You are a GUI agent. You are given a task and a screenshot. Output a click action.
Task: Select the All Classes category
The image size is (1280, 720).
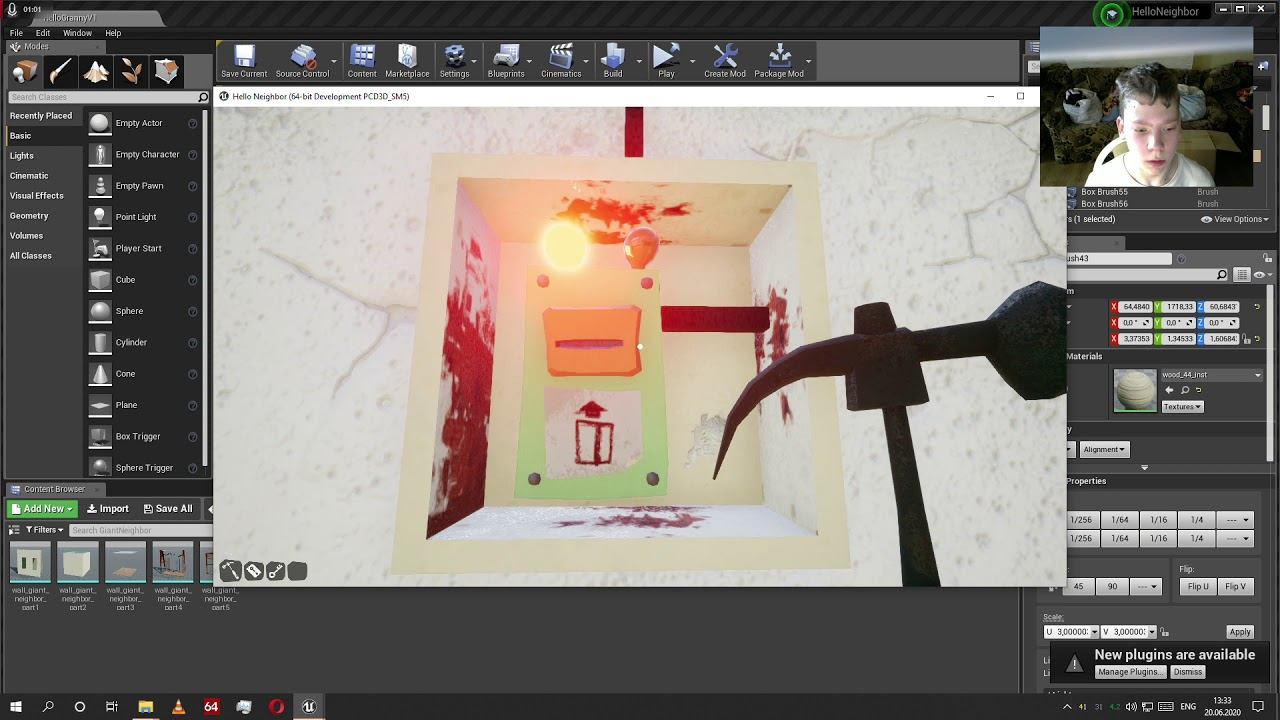[x=31, y=256]
